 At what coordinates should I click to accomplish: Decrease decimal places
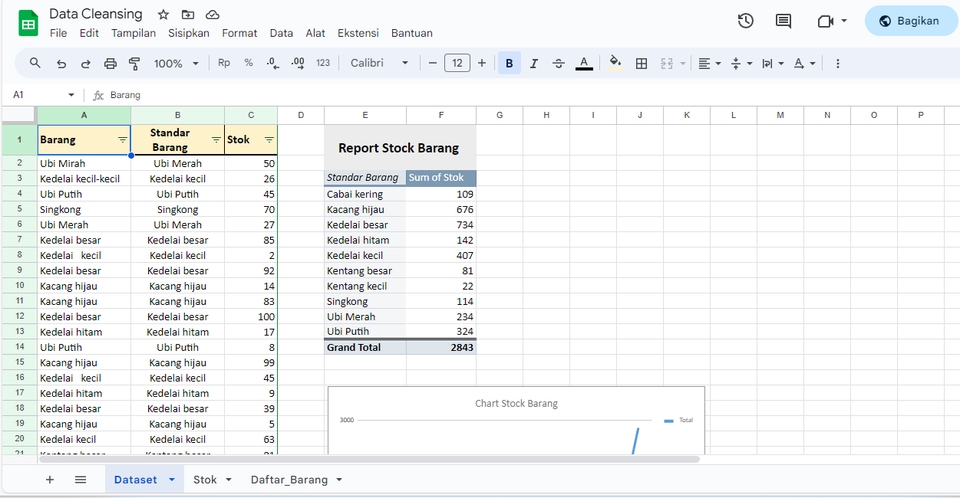click(273, 63)
